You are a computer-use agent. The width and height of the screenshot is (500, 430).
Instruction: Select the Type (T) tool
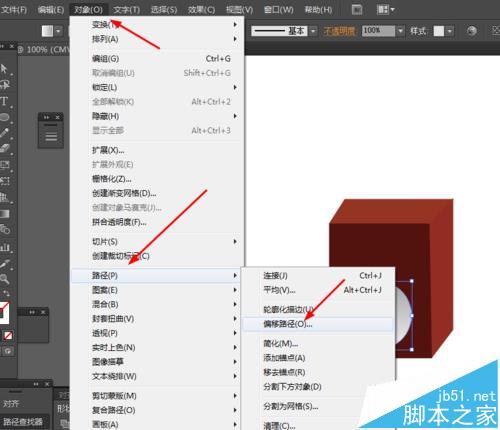click(4, 101)
